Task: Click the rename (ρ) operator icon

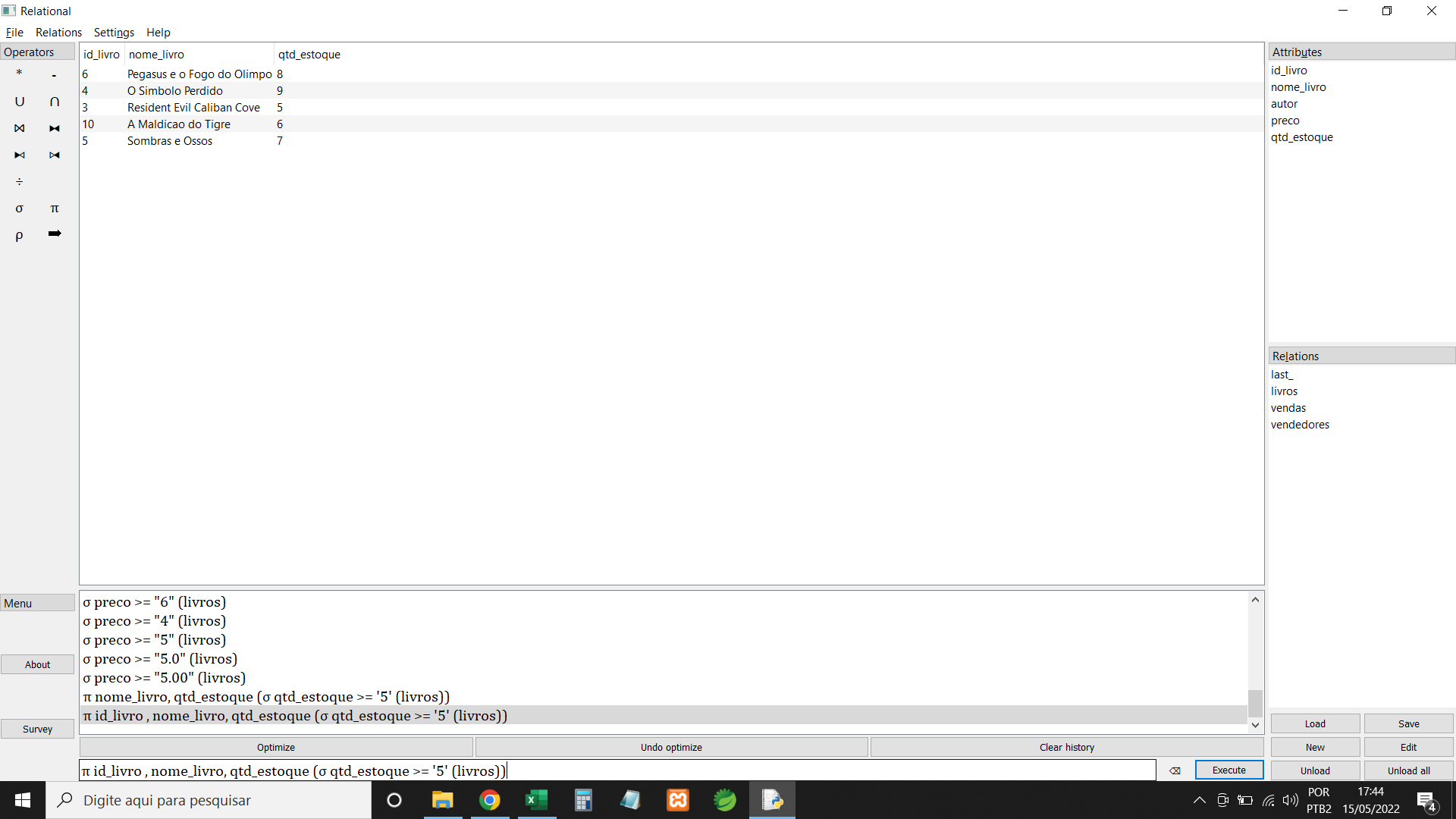Action: coord(18,235)
